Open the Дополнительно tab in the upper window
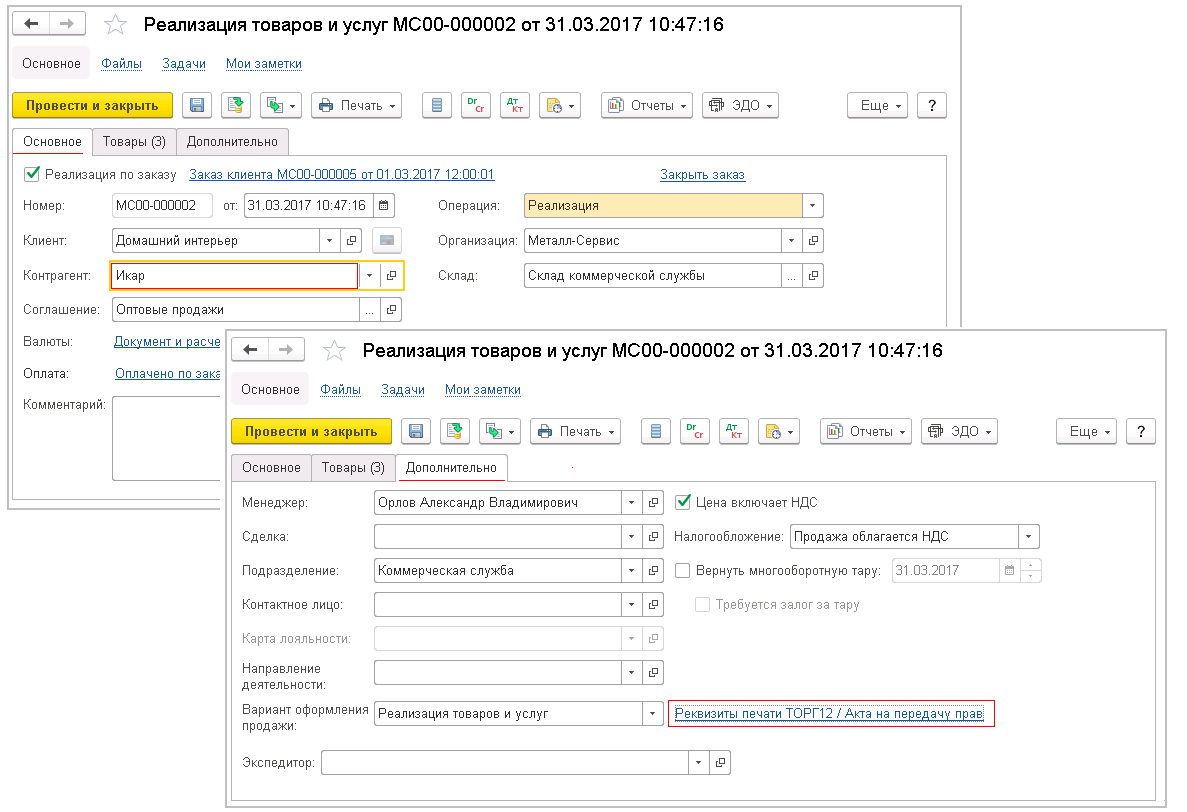This screenshot has width=1187, height=812. coord(232,142)
